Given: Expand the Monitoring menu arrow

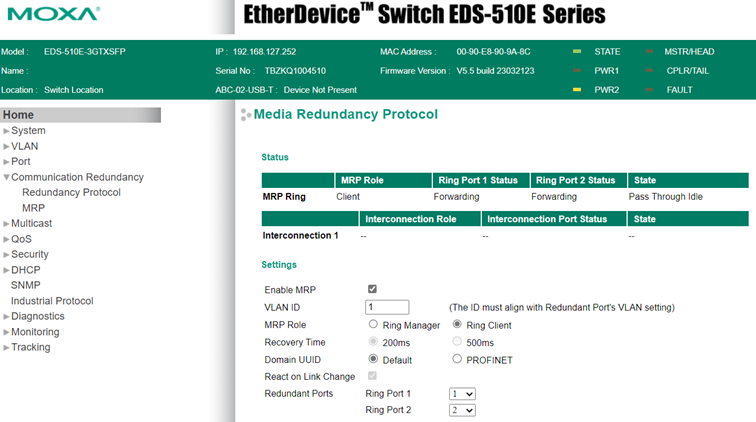Looking at the screenshot, I should [6, 332].
